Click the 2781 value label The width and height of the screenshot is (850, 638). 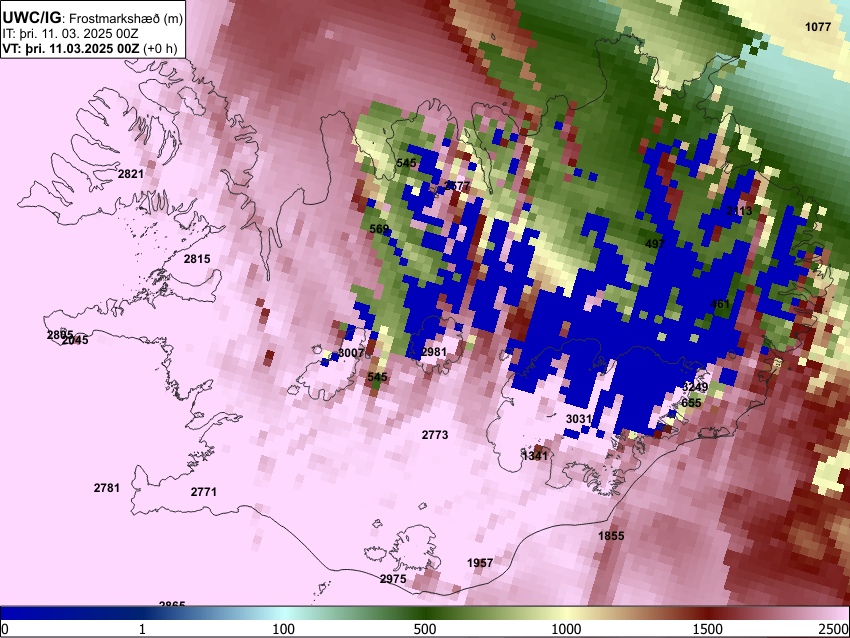107,487
